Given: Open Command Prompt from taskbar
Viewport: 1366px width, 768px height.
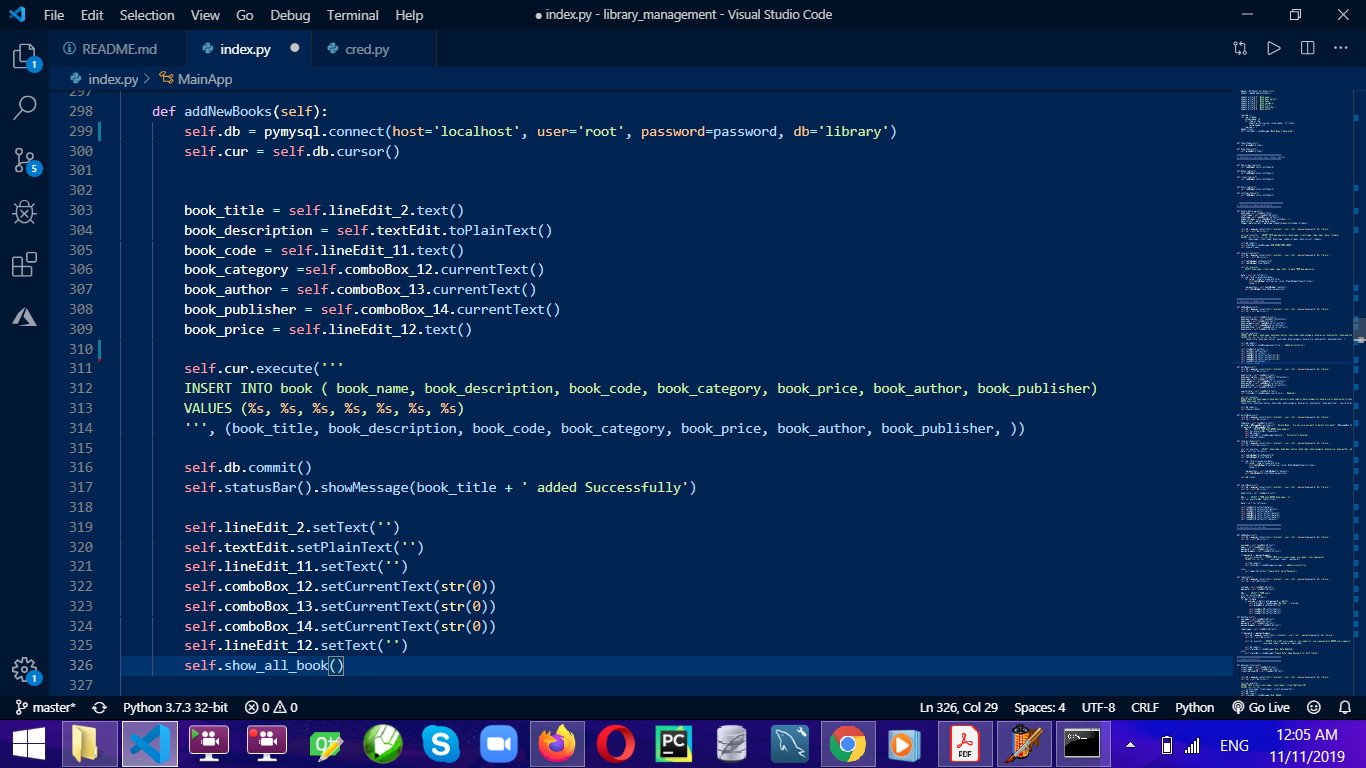Looking at the screenshot, I should [1082, 745].
